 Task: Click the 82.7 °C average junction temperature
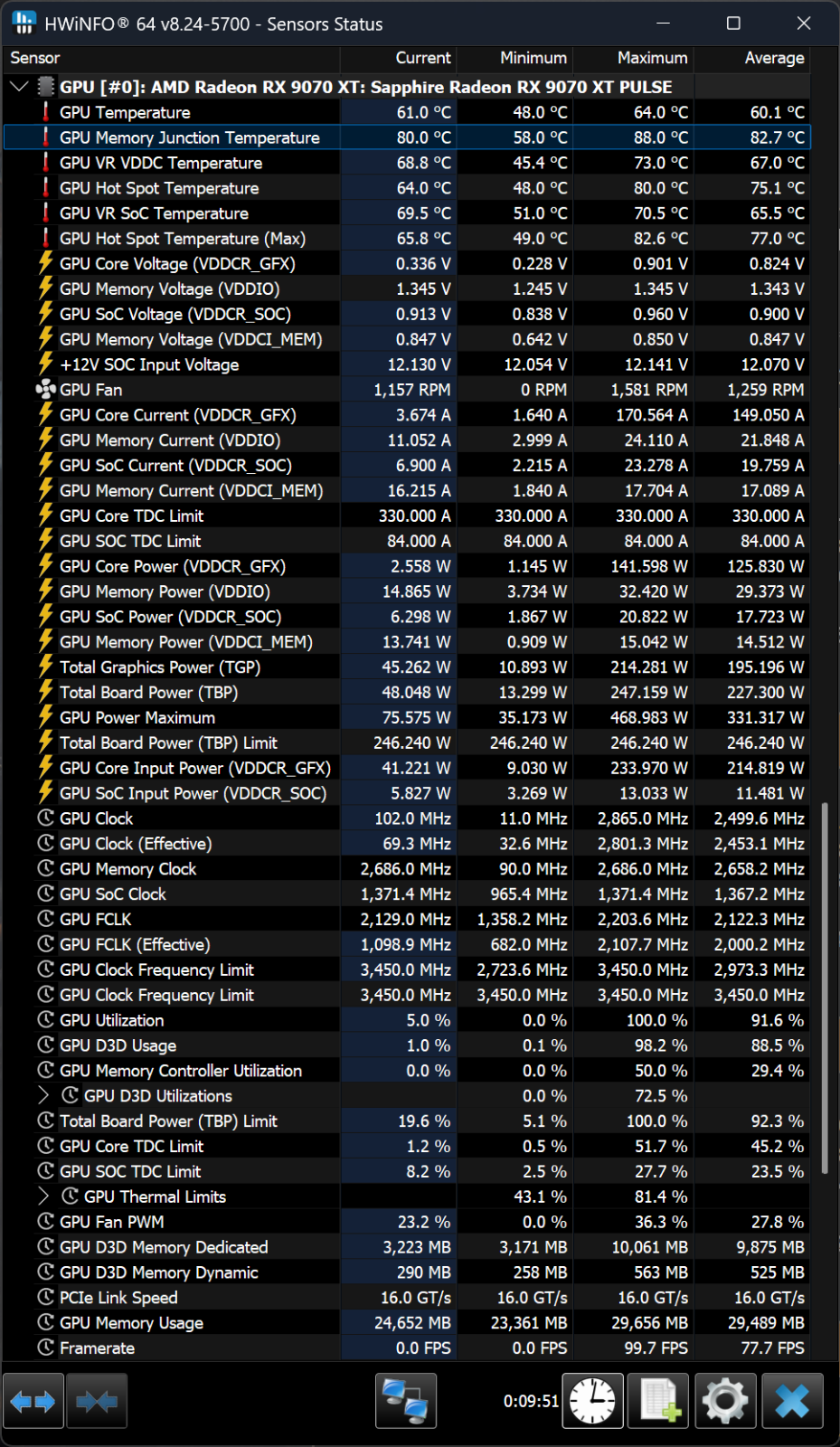(777, 137)
